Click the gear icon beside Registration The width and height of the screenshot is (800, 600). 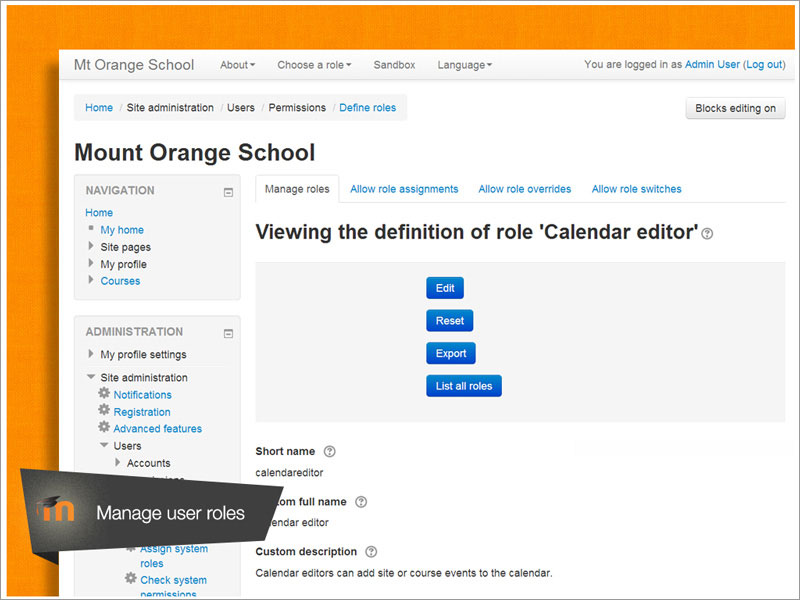tap(104, 411)
